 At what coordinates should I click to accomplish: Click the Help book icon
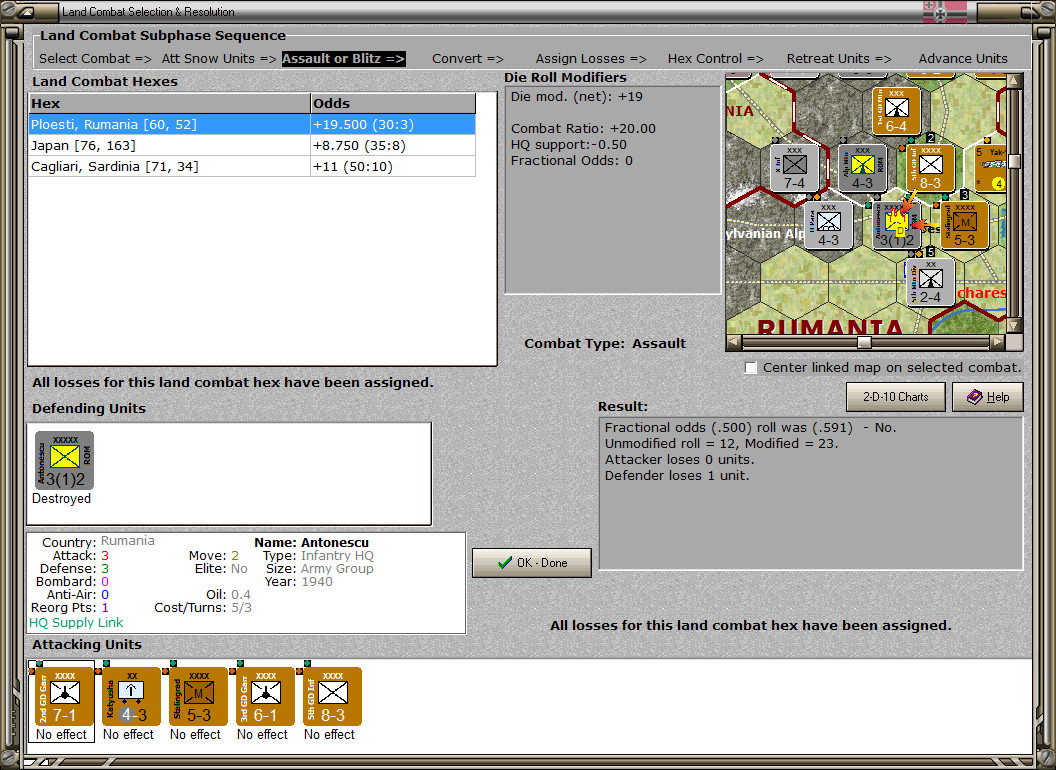click(x=975, y=397)
